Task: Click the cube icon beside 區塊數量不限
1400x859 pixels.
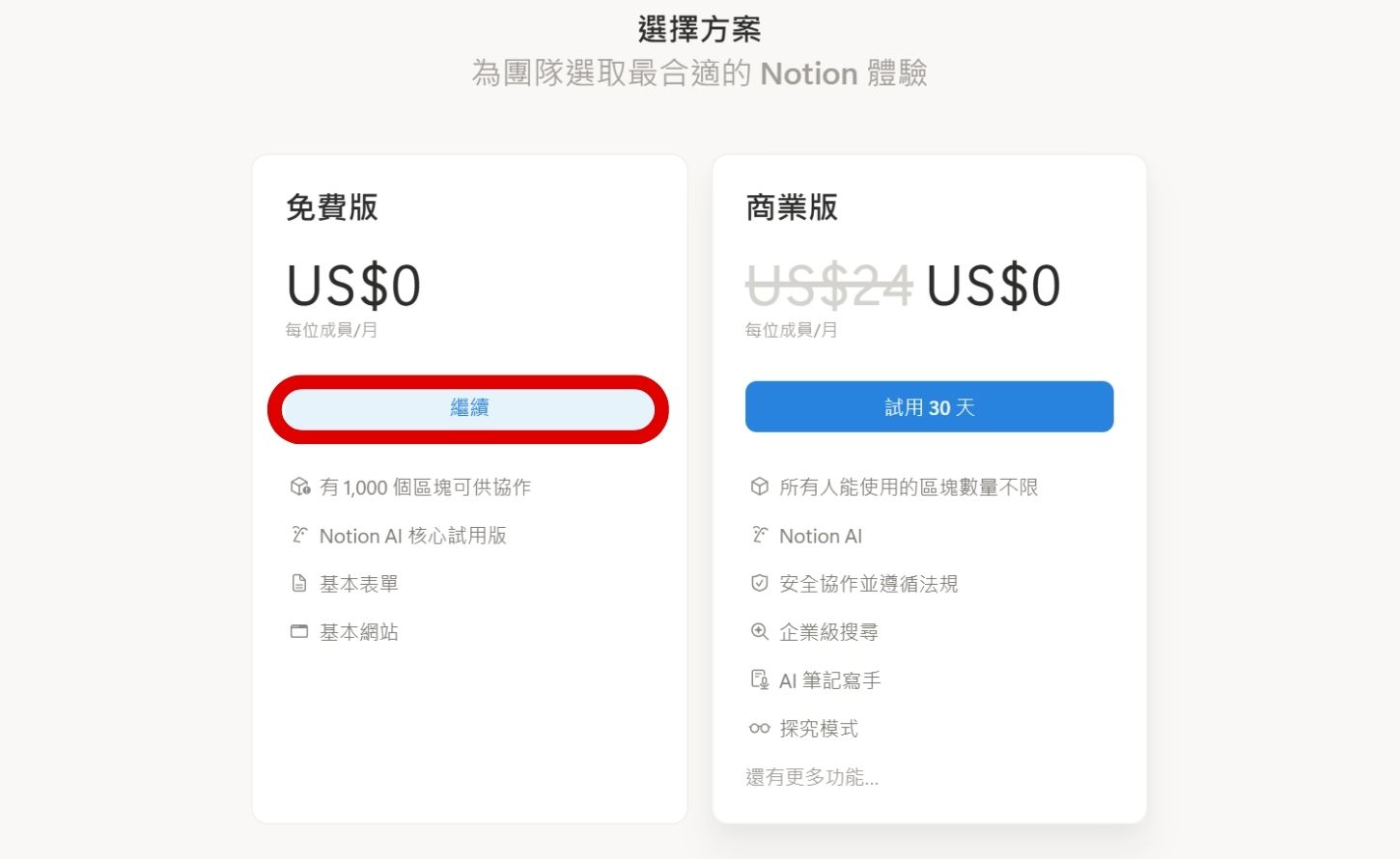Action: click(x=759, y=486)
